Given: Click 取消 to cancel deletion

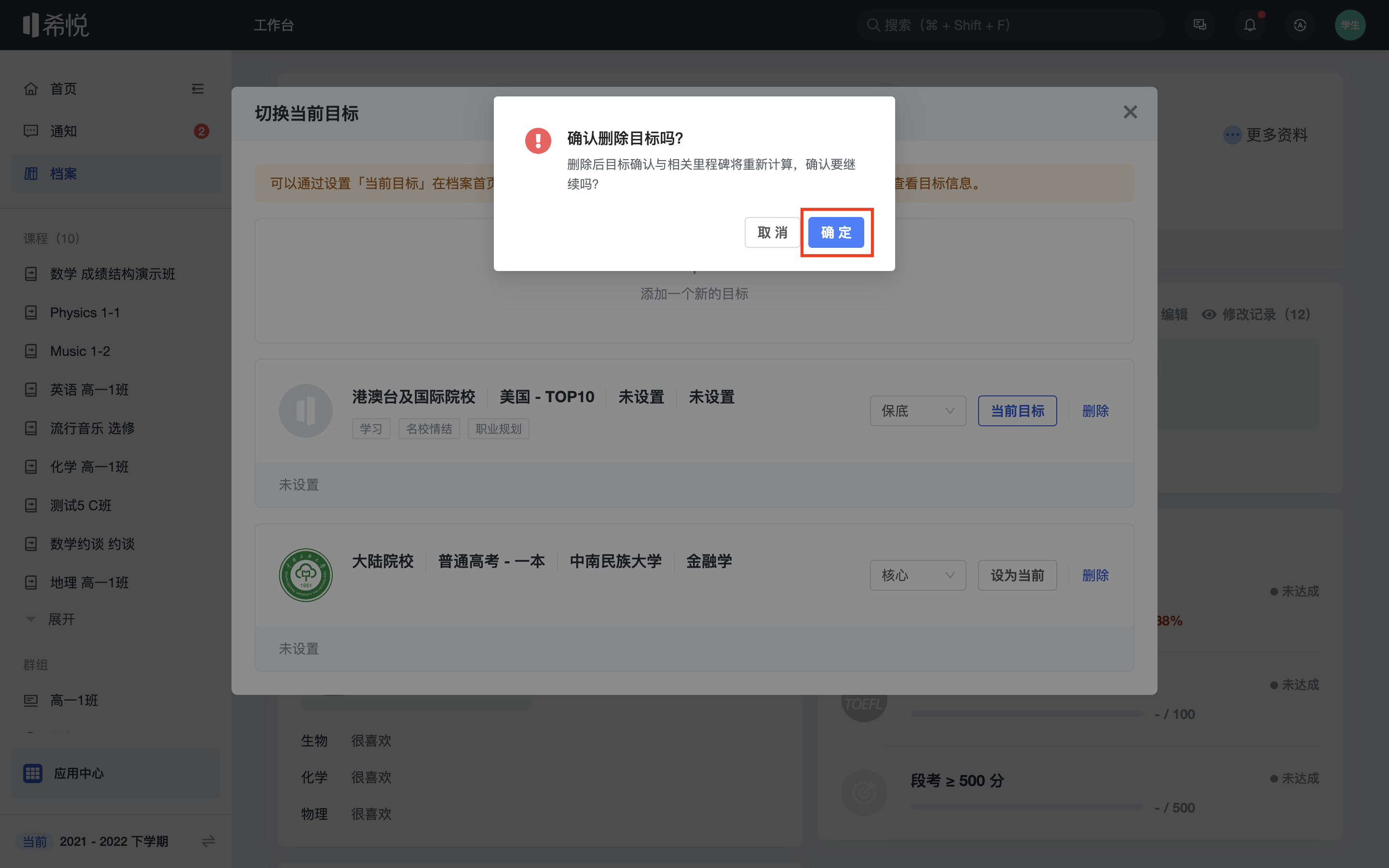Looking at the screenshot, I should 772,232.
